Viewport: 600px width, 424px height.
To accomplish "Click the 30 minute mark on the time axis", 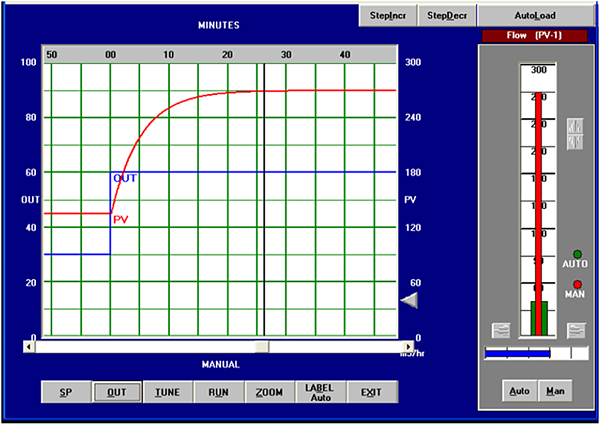I will pyautogui.click(x=286, y=55).
